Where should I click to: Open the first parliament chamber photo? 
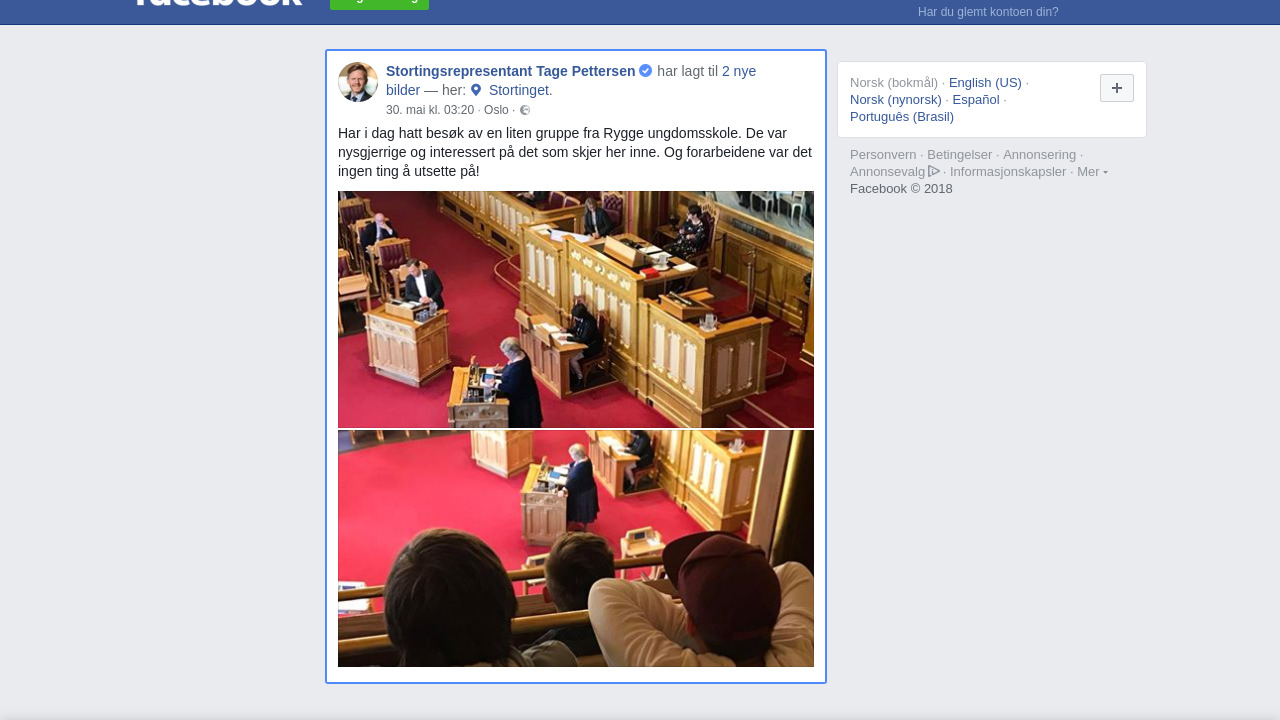[x=576, y=309]
